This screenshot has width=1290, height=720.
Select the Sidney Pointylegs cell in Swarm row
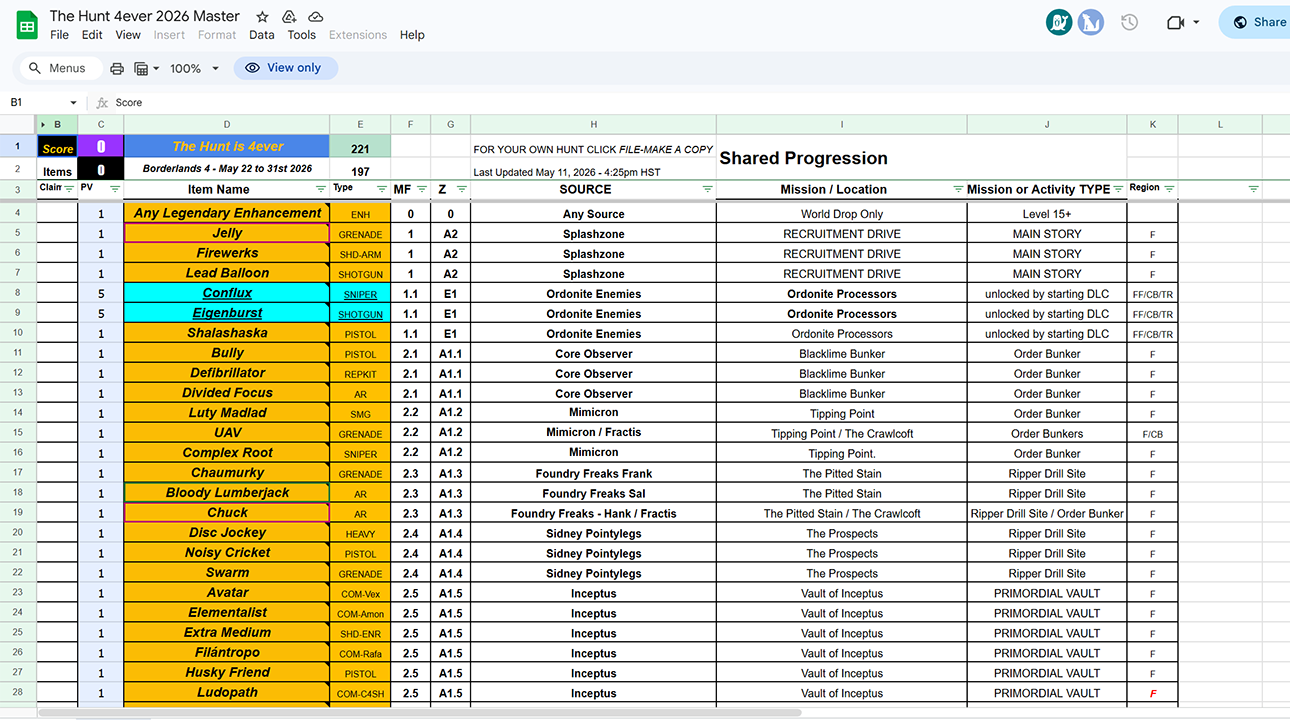point(593,573)
